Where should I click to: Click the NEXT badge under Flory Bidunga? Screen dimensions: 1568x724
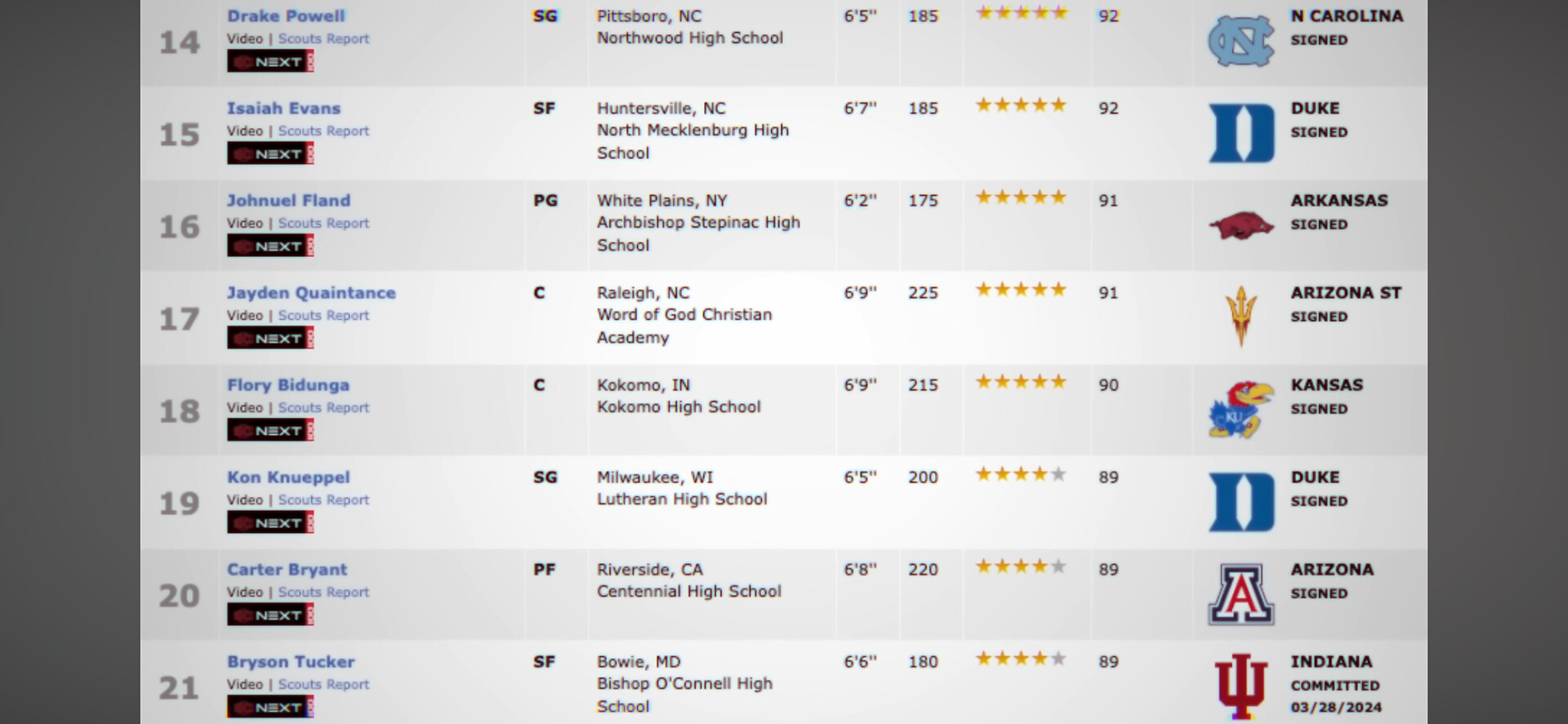[x=270, y=431]
